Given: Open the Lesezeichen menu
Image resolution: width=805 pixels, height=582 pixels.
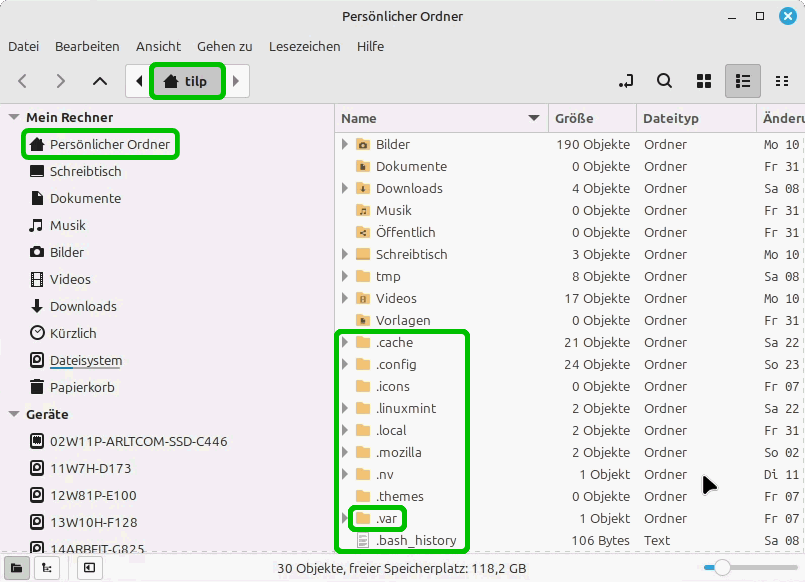Looking at the screenshot, I should click(x=304, y=46).
